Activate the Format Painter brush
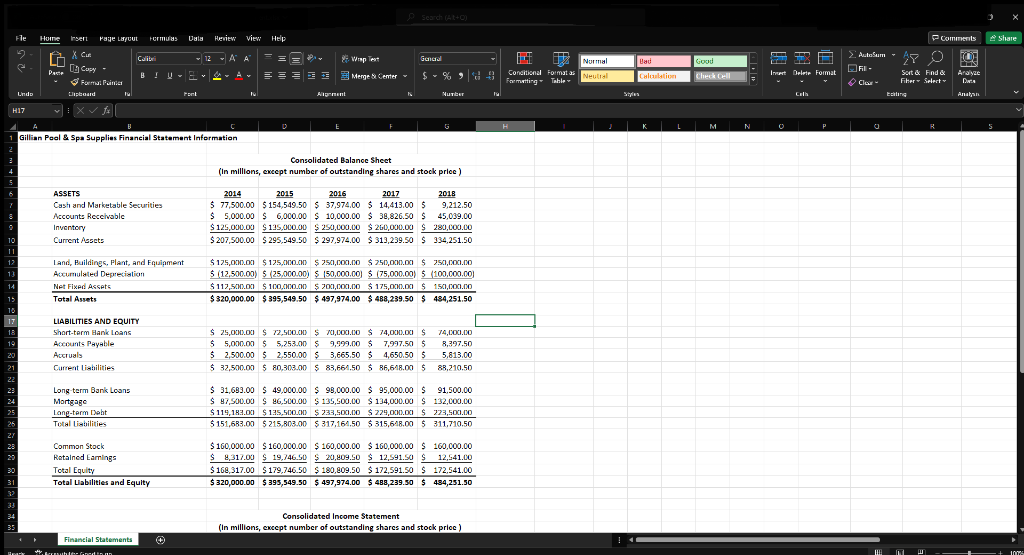The height and width of the screenshot is (555, 1024). pos(97,82)
